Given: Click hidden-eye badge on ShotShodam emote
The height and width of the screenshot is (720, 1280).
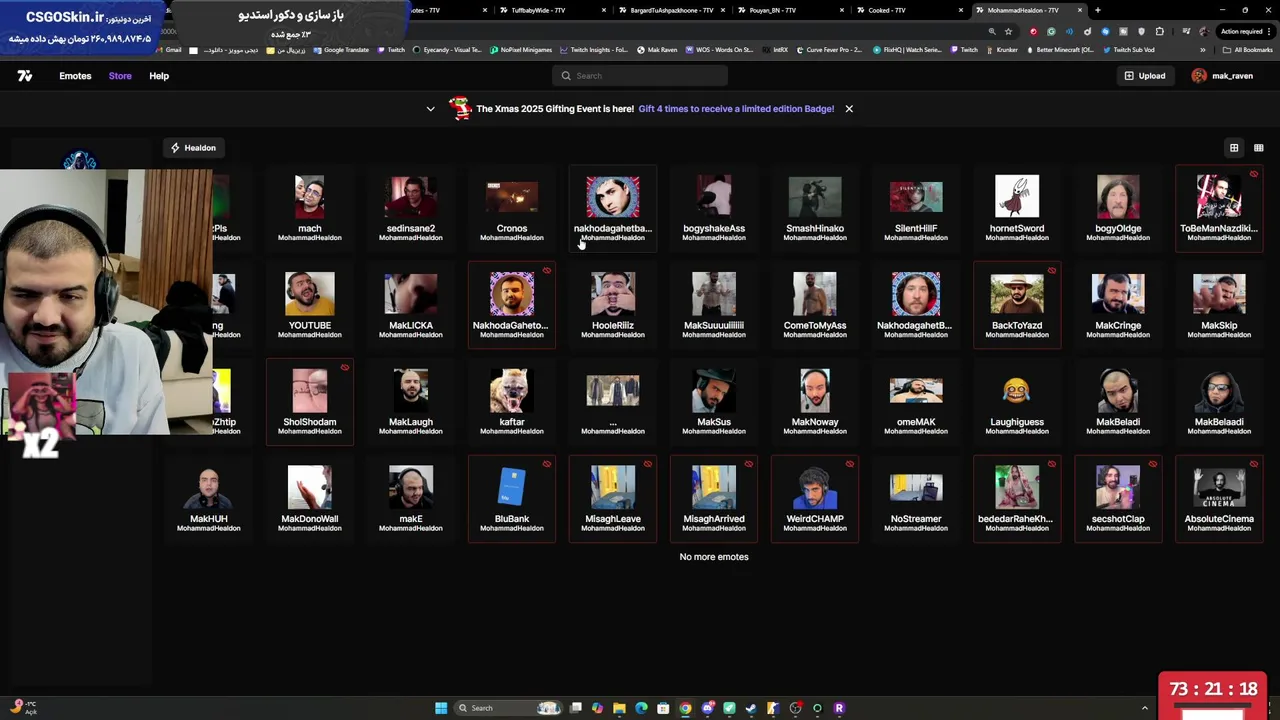Looking at the screenshot, I should click(x=344, y=368).
